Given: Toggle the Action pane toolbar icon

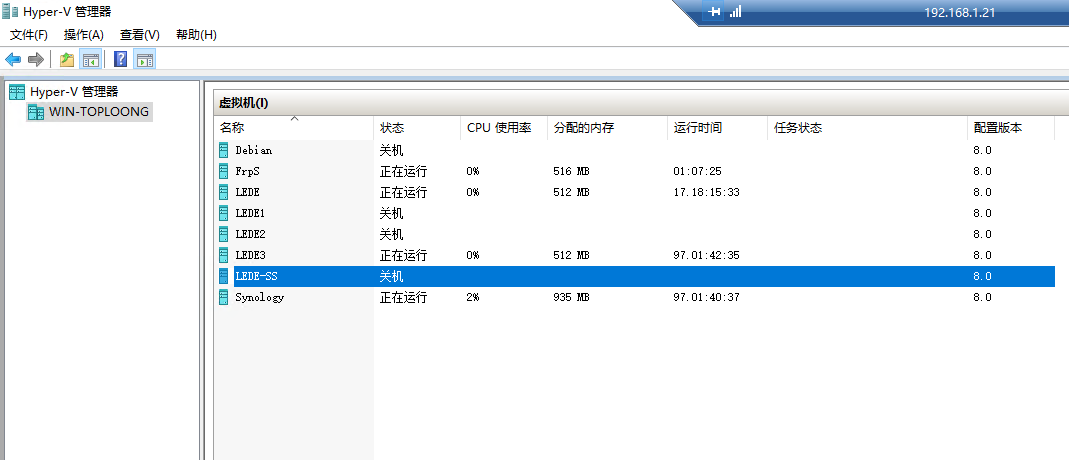Looking at the screenshot, I should tap(145, 59).
